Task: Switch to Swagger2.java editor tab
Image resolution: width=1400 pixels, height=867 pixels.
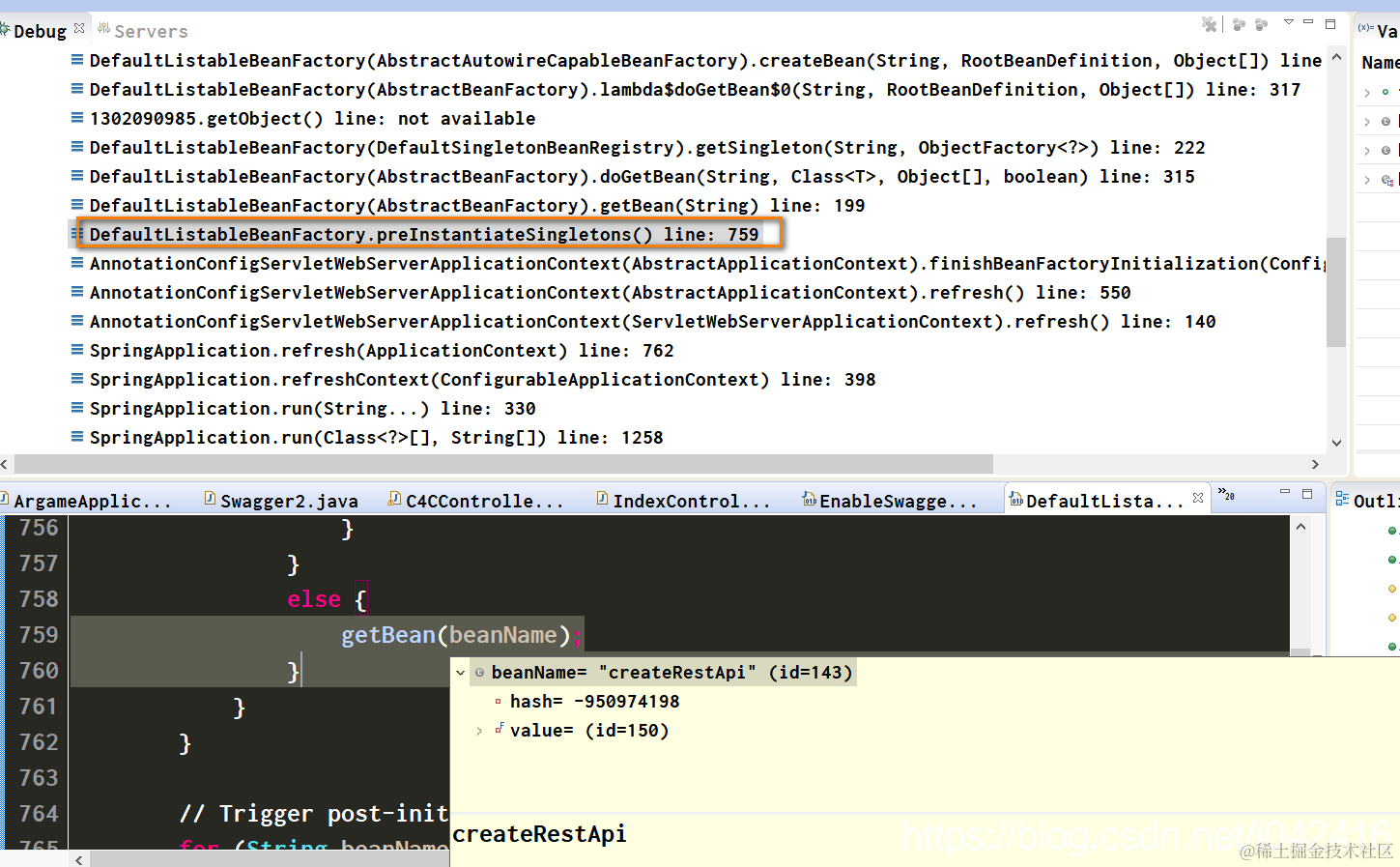Action: pyautogui.click(x=281, y=501)
